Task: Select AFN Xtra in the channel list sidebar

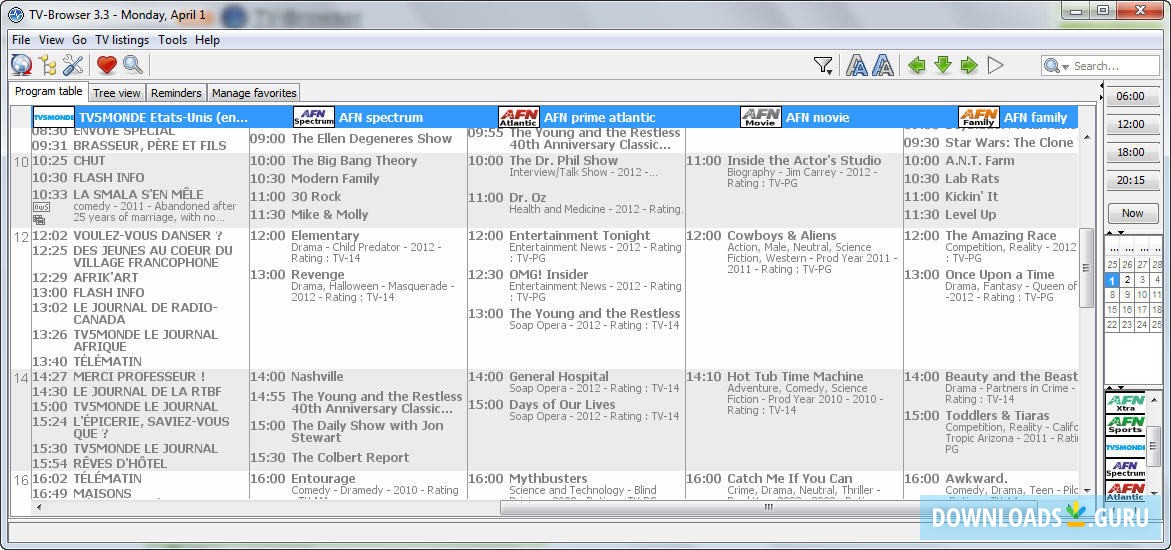Action: pyautogui.click(x=1125, y=404)
